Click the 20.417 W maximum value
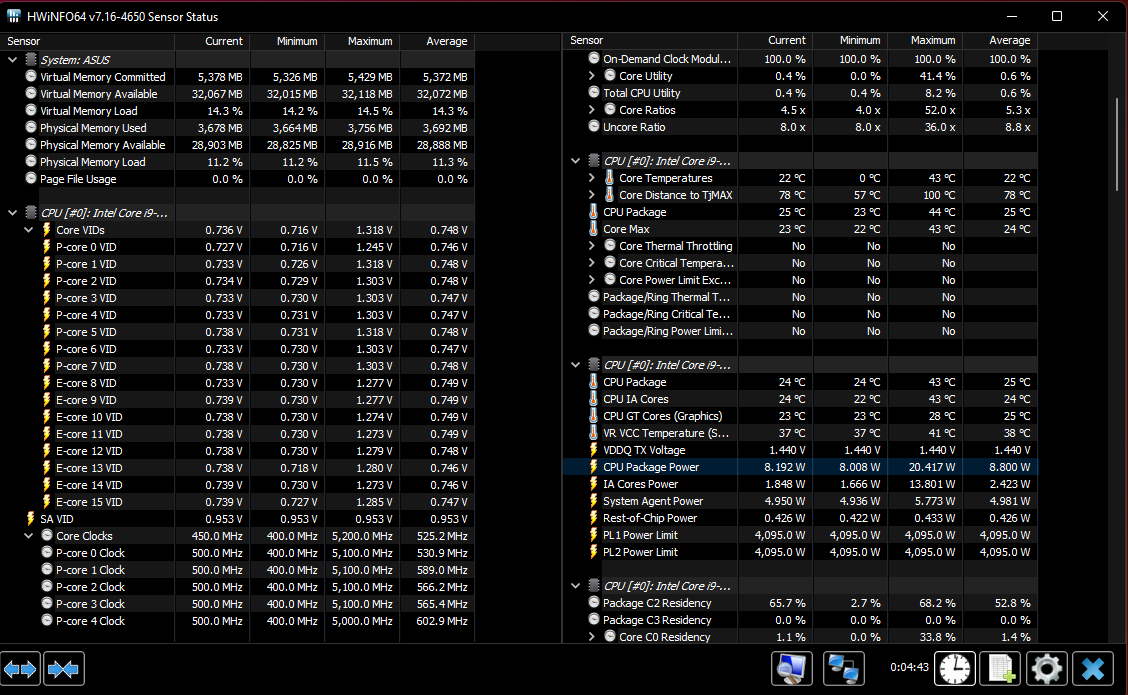1128x695 pixels. point(932,467)
